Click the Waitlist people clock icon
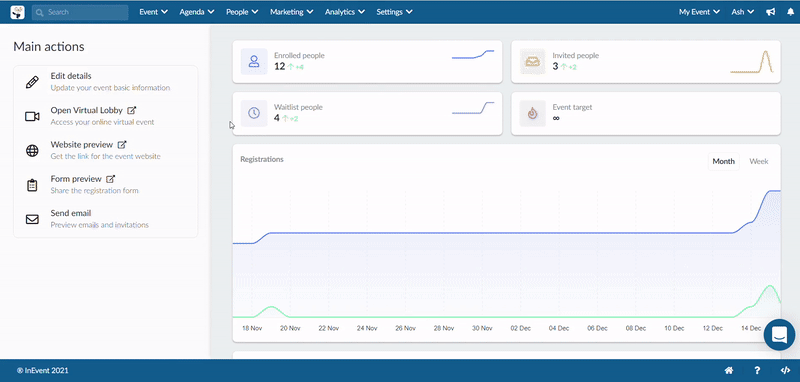 pyautogui.click(x=254, y=113)
